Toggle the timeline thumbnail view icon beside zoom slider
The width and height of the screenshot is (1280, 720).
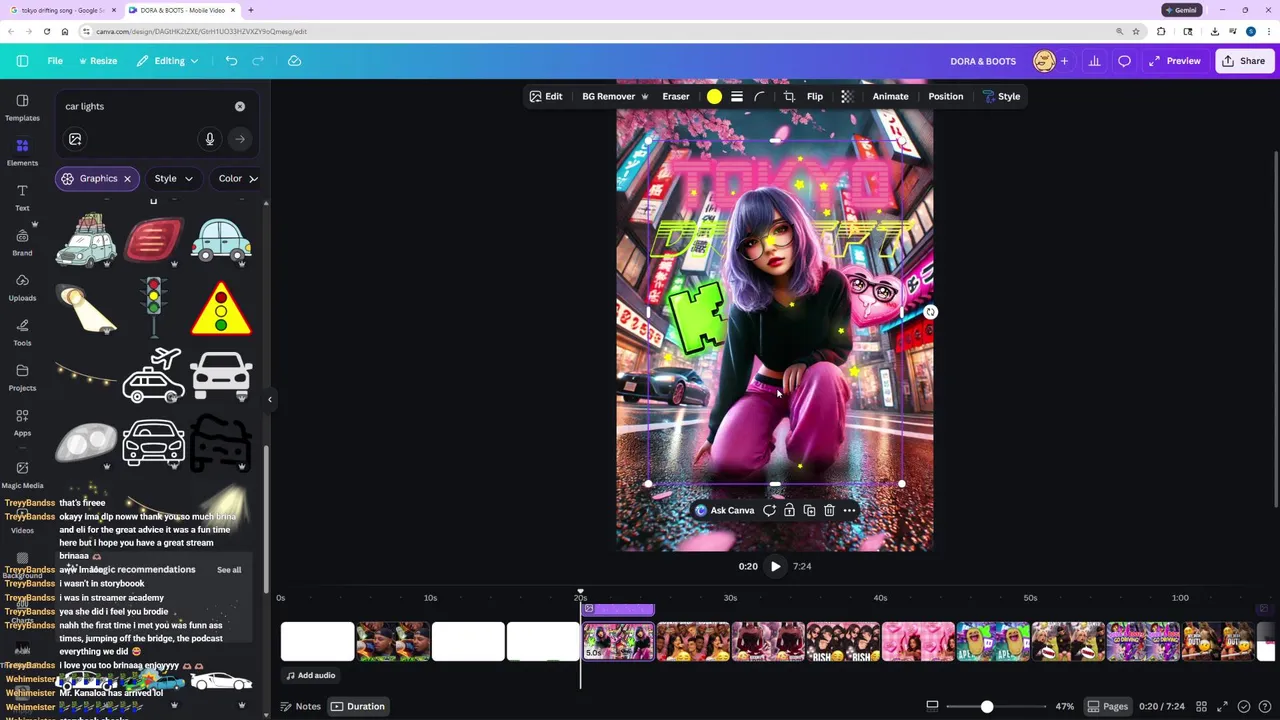pyautogui.click(x=932, y=705)
